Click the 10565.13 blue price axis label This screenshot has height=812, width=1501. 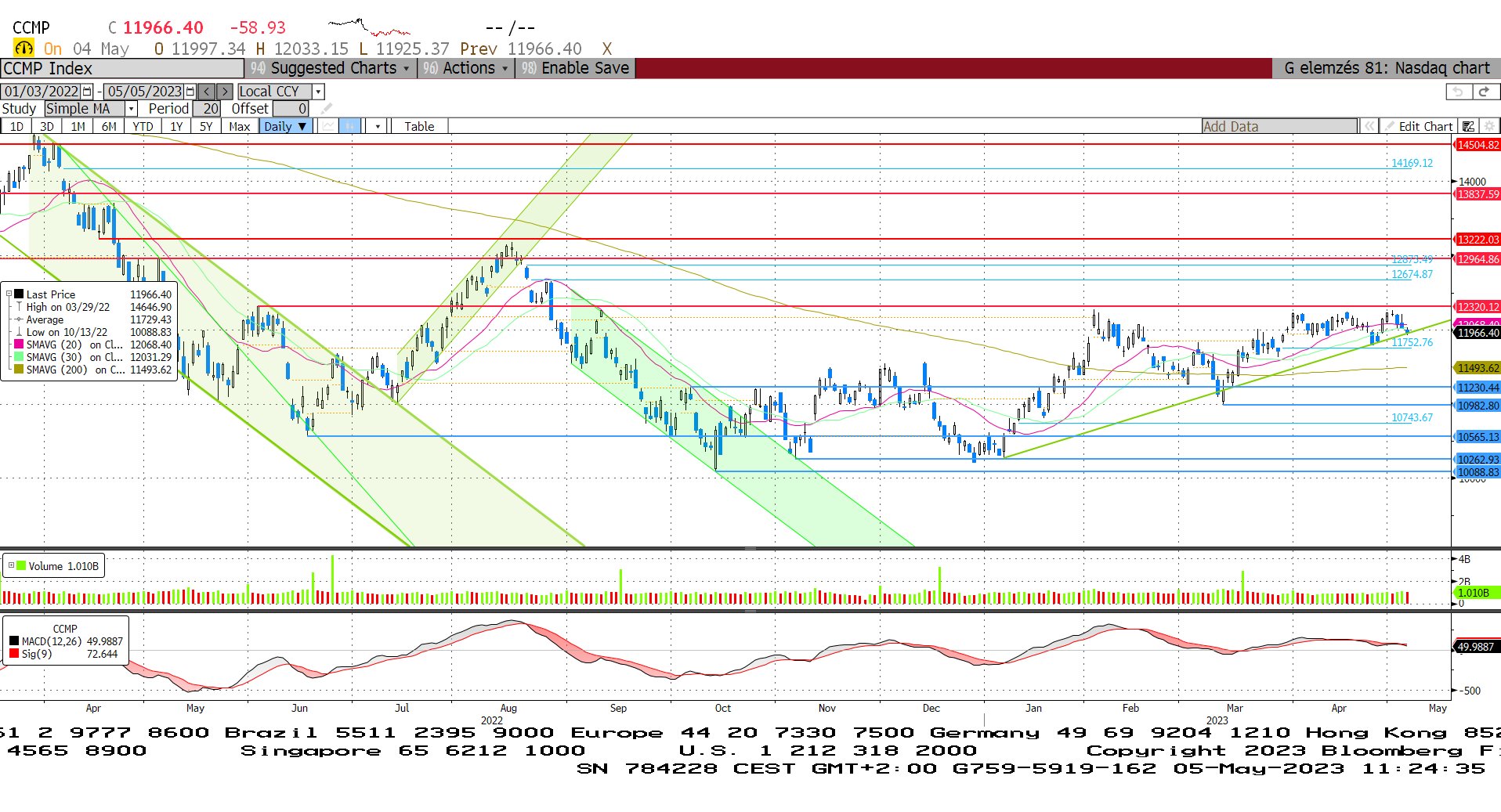click(1477, 437)
